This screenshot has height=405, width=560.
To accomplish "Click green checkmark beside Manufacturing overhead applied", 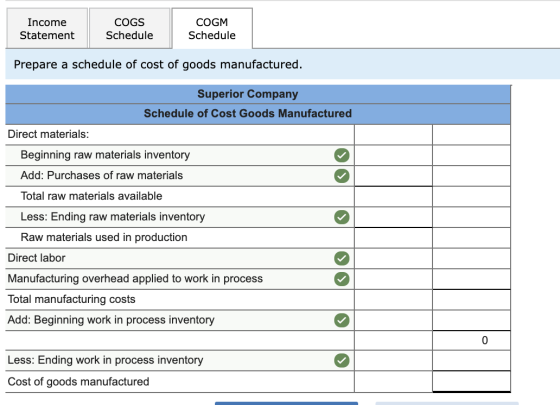I will 342,279.
